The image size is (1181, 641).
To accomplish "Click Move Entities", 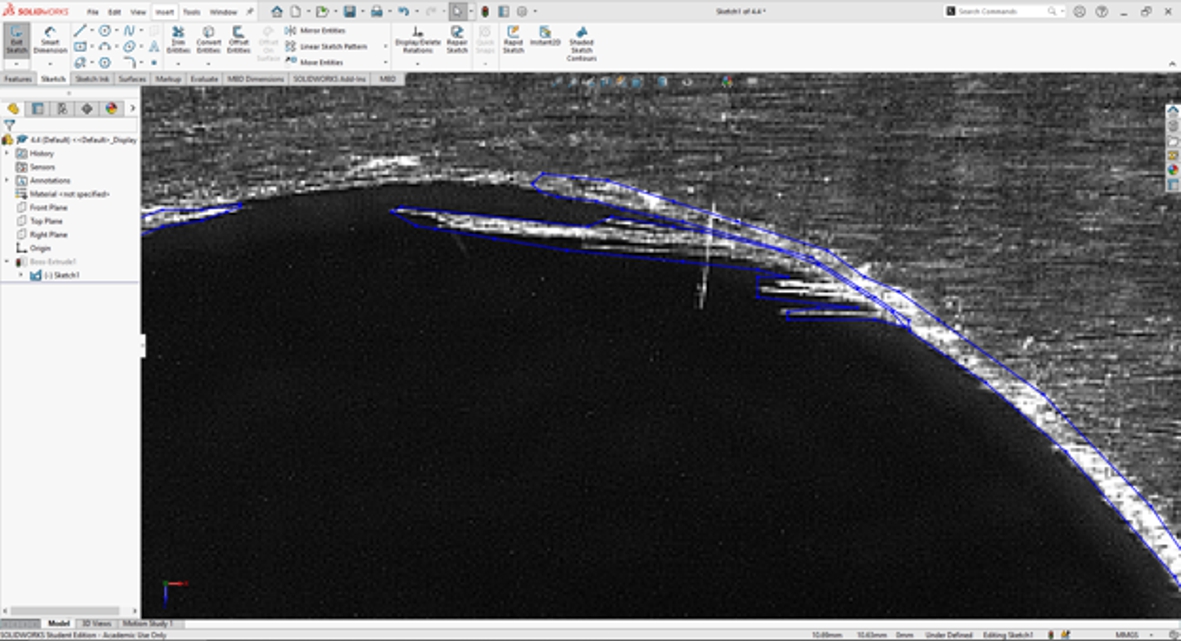I will pyautogui.click(x=314, y=63).
